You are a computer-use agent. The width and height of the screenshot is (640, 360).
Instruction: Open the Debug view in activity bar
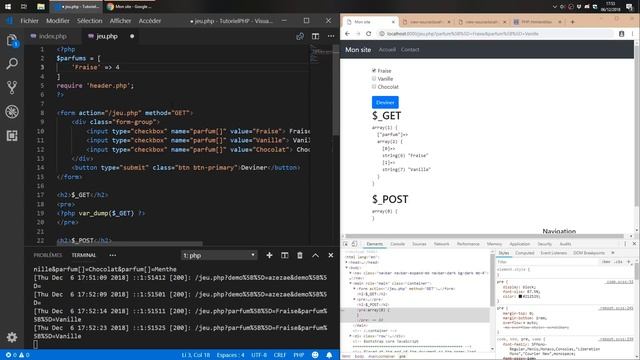tap(12, 111)
